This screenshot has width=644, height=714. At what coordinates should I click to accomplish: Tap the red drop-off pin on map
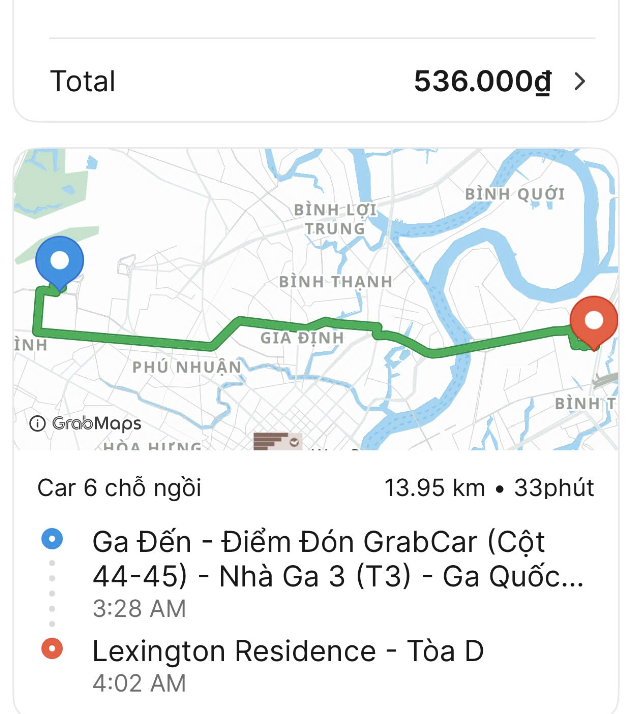pos(594,322)
